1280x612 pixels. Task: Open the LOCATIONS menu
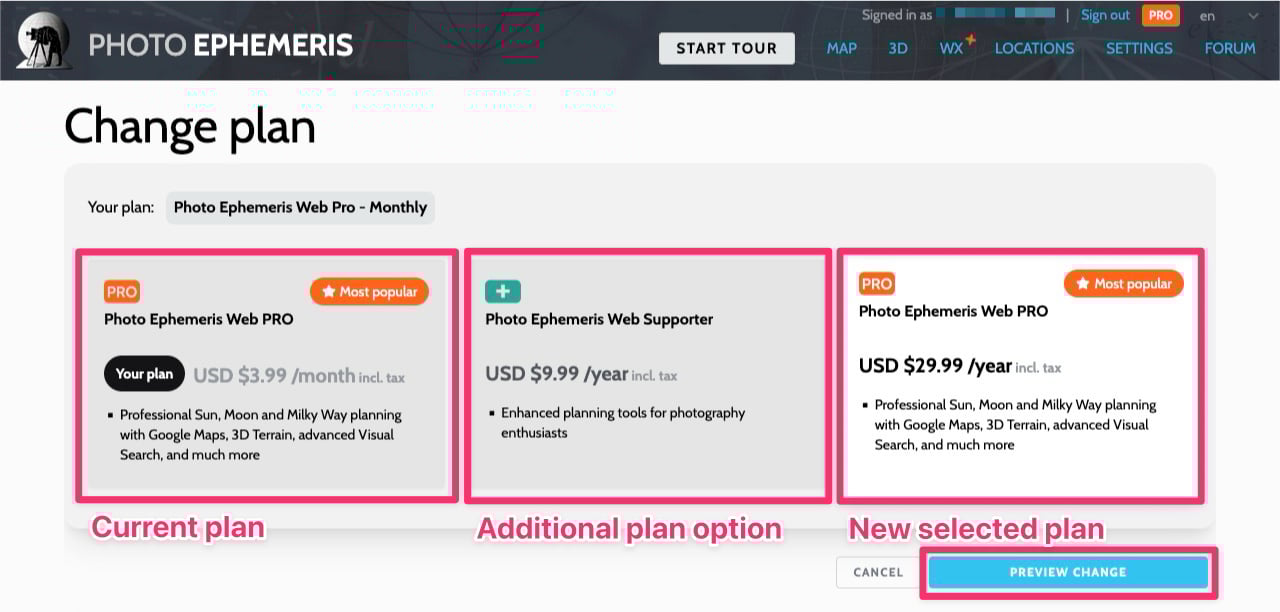pyautogui.click(x=1034, y=48)
